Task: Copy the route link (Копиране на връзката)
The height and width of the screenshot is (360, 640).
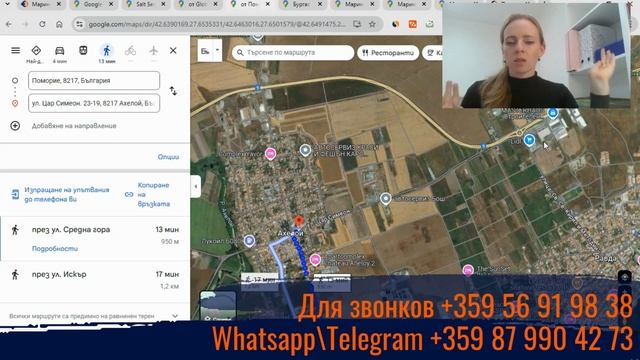Action: (148, 195)
